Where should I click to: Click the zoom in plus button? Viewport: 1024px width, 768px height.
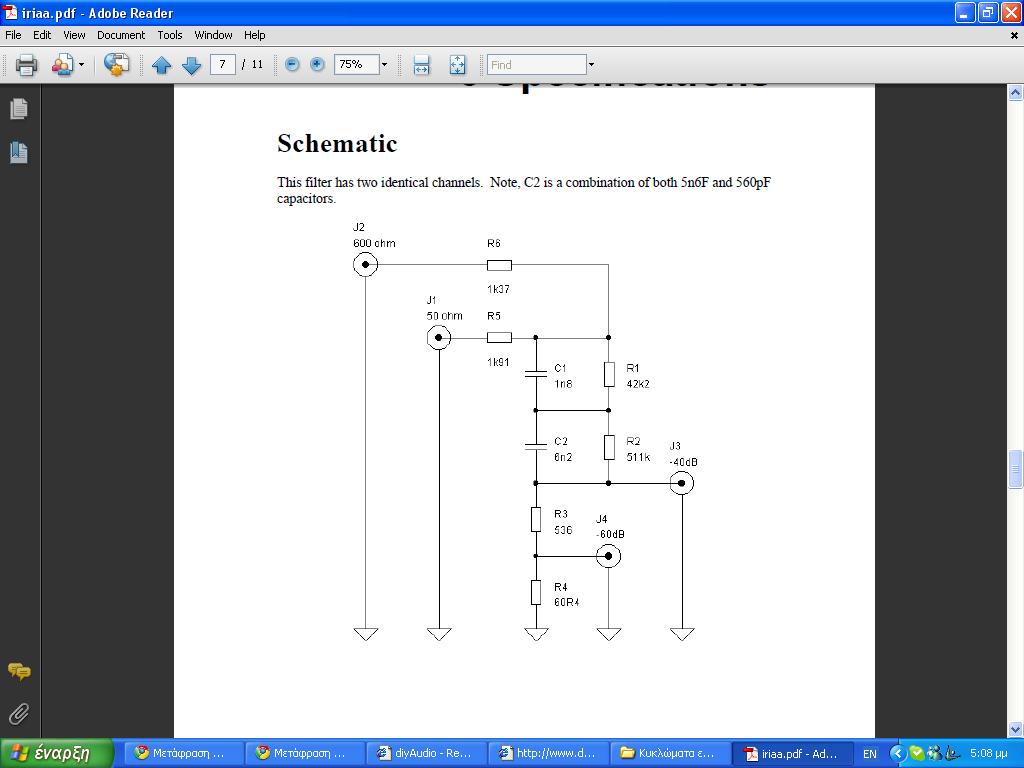pos(317,64)
